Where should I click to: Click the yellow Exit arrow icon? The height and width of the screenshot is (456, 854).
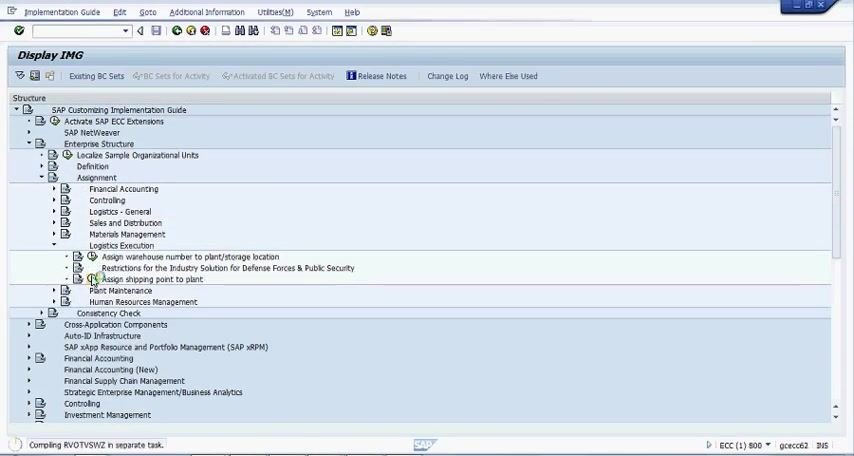[x=191, y=31]
